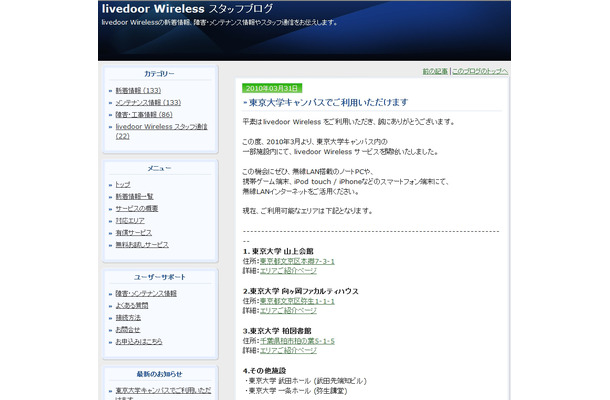The width and height of the screenshot is (610, 400).
Task: Open エリアご紹介ページ for 柏図書館
Action: [x=288, y=351]
